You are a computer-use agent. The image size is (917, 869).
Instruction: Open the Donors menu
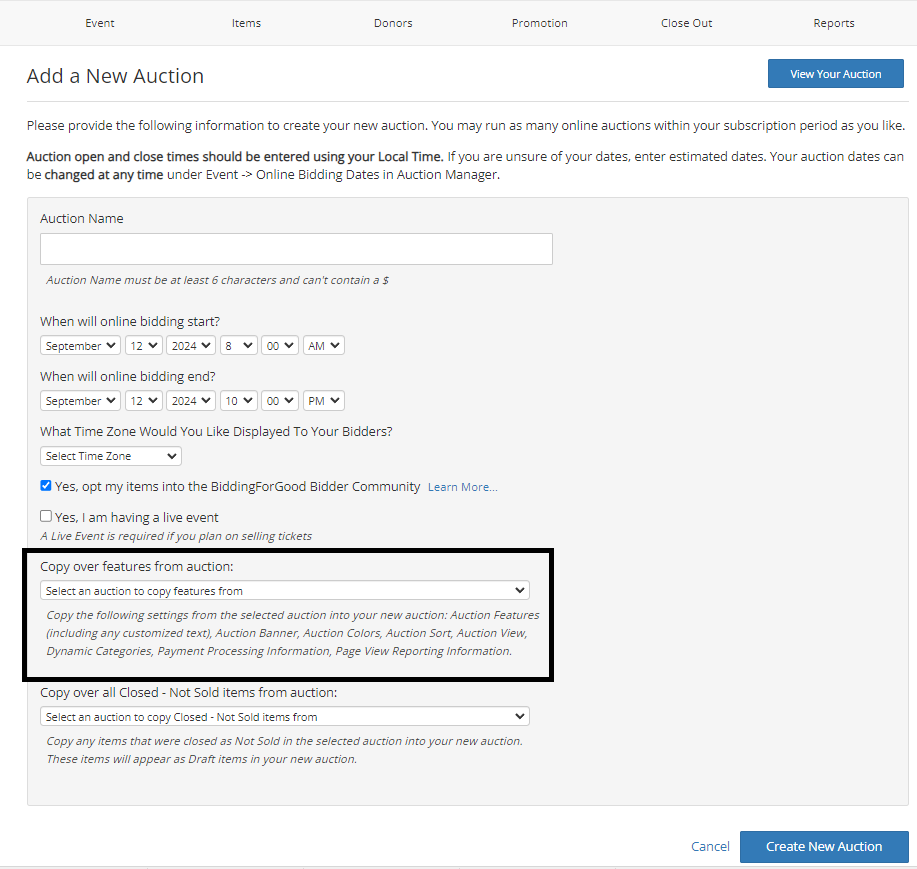click(393, 23)
